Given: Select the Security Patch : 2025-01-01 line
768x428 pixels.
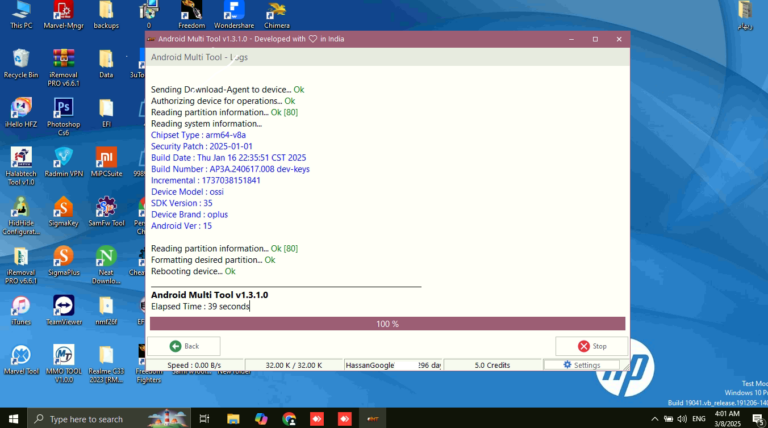Looking at the screenshot, I should pos(202,146).
